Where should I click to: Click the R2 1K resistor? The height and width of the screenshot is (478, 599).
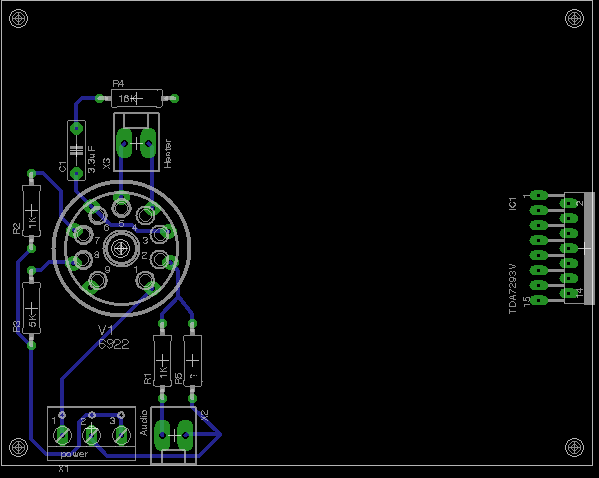tap(32, 211)
